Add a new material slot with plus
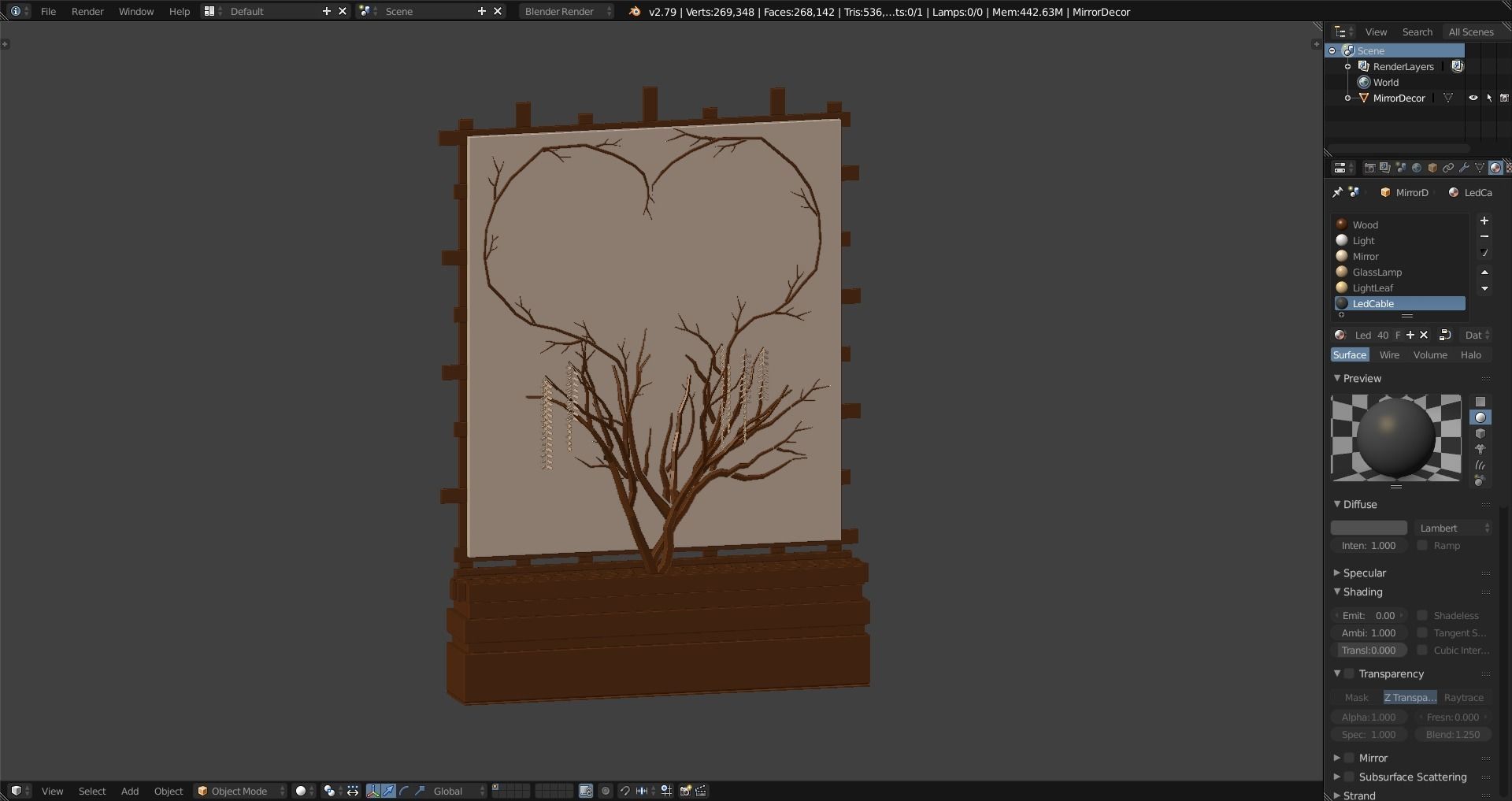 coord(1484,221)
